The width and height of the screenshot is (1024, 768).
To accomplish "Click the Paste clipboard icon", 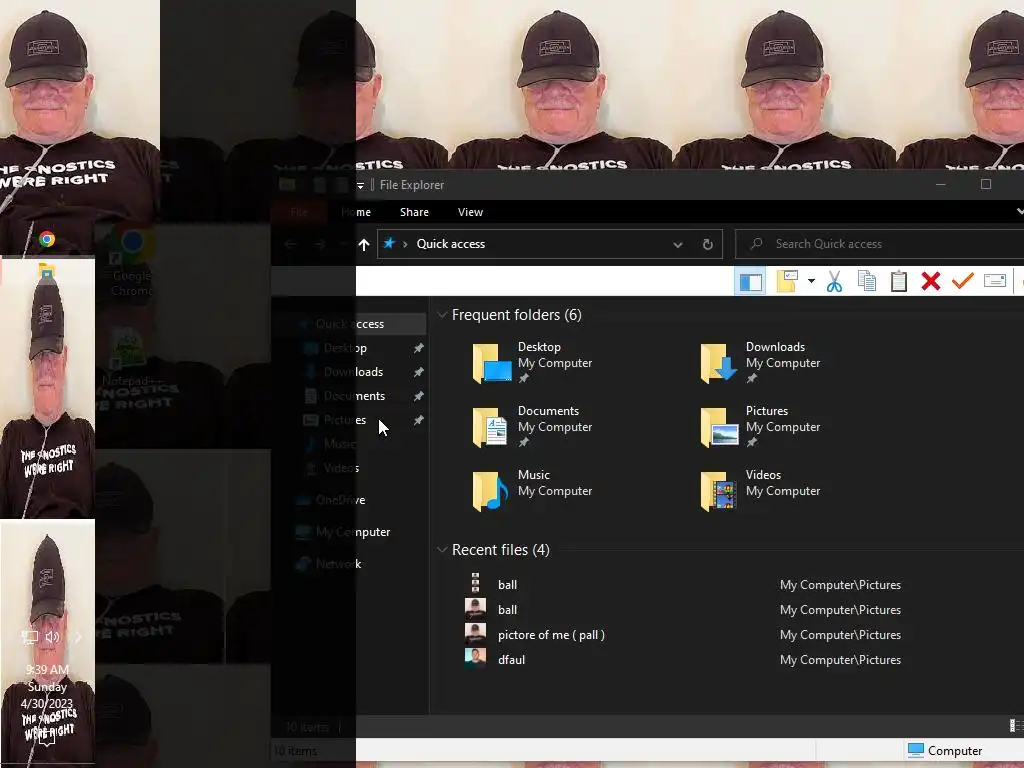I will point(899,281).
